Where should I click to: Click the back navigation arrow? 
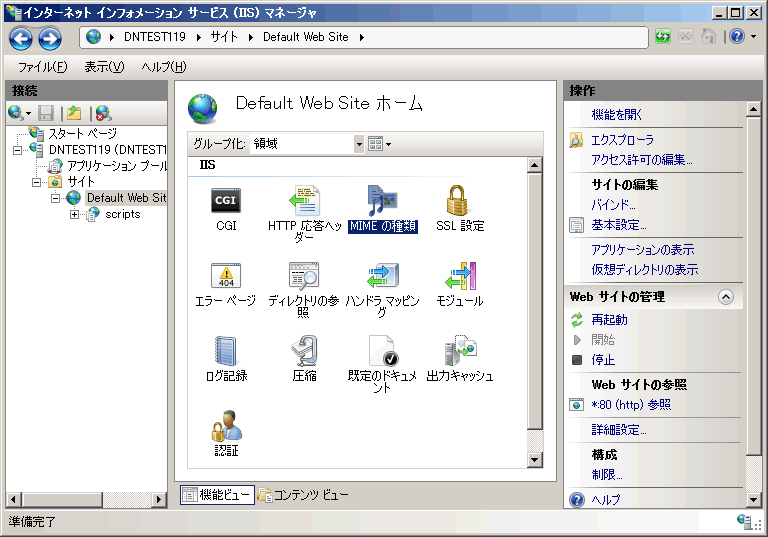coord(21,38)
